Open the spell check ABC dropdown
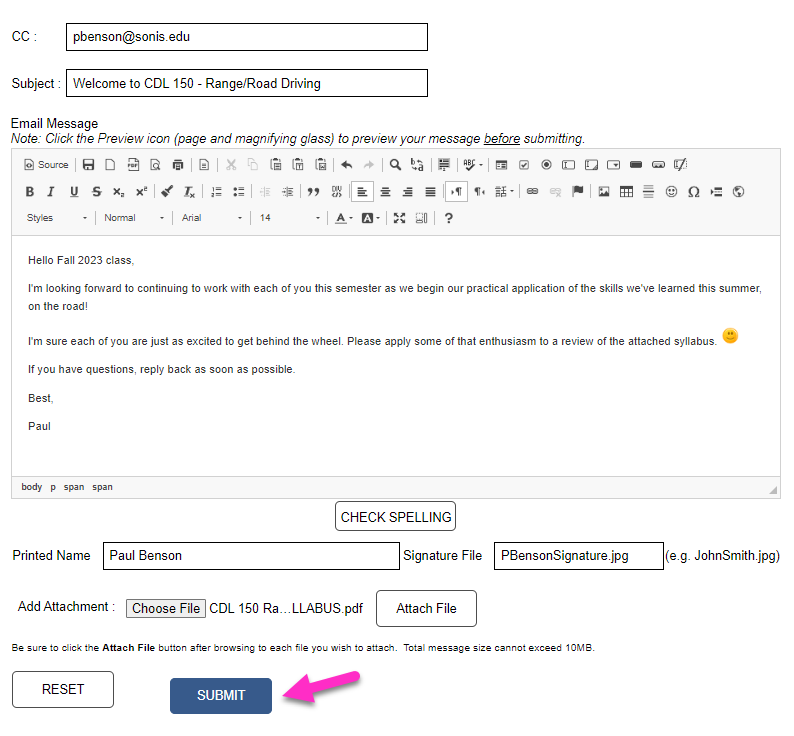This screenshot has width=794, height=736. [x=473, y=165]
